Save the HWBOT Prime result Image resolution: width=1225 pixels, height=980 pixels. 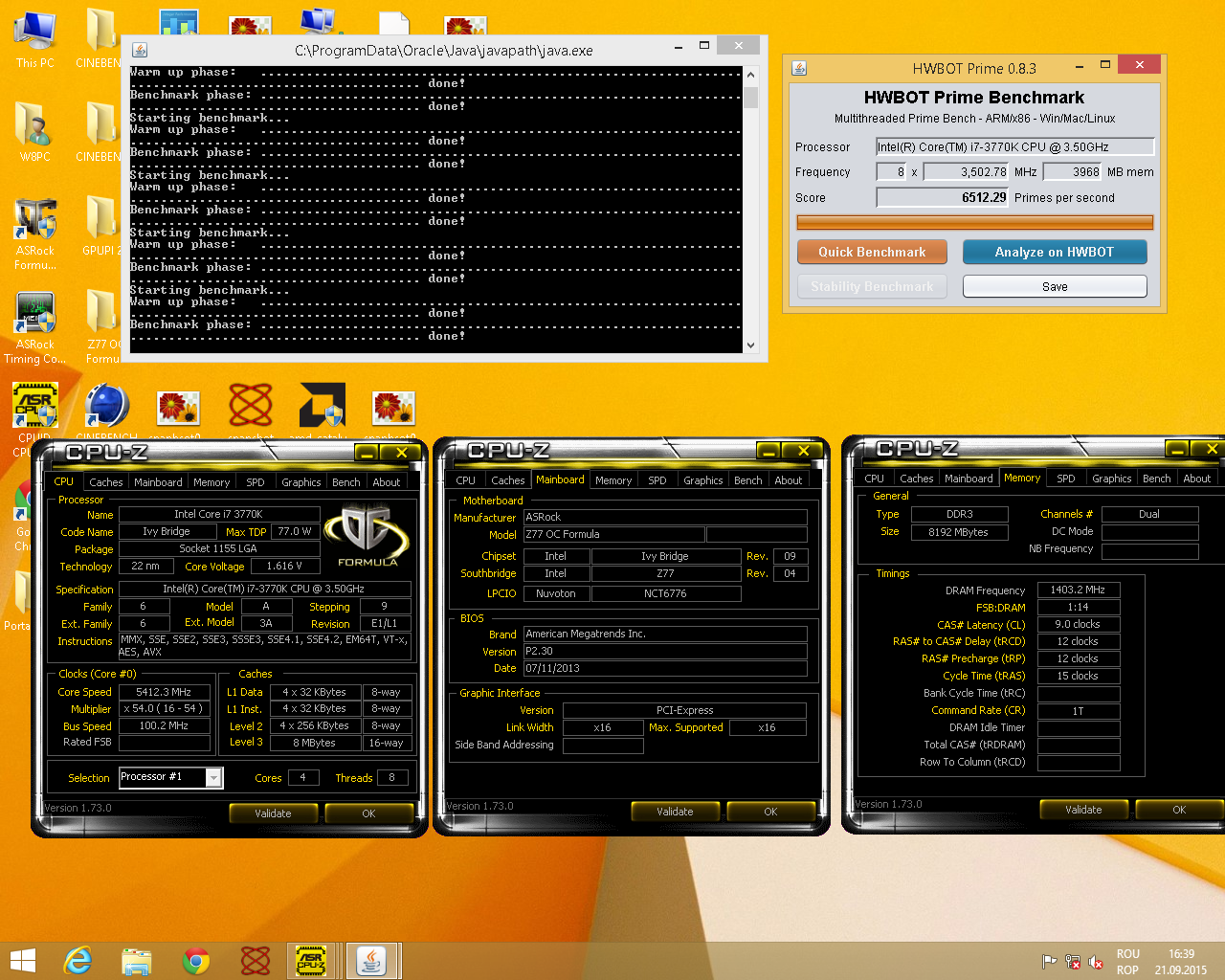point(1055,286)
